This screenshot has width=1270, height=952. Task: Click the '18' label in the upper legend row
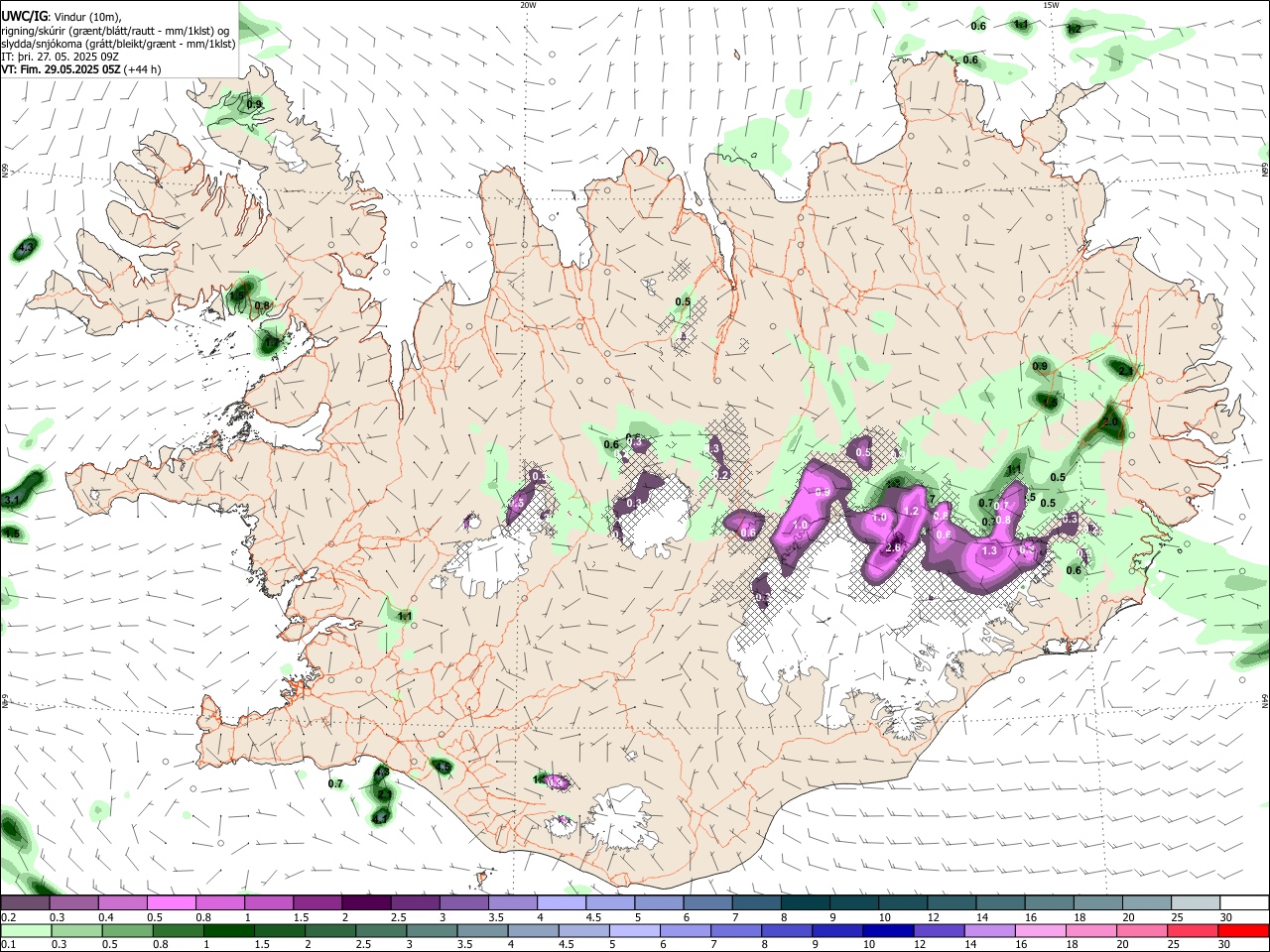[1079, 917]
